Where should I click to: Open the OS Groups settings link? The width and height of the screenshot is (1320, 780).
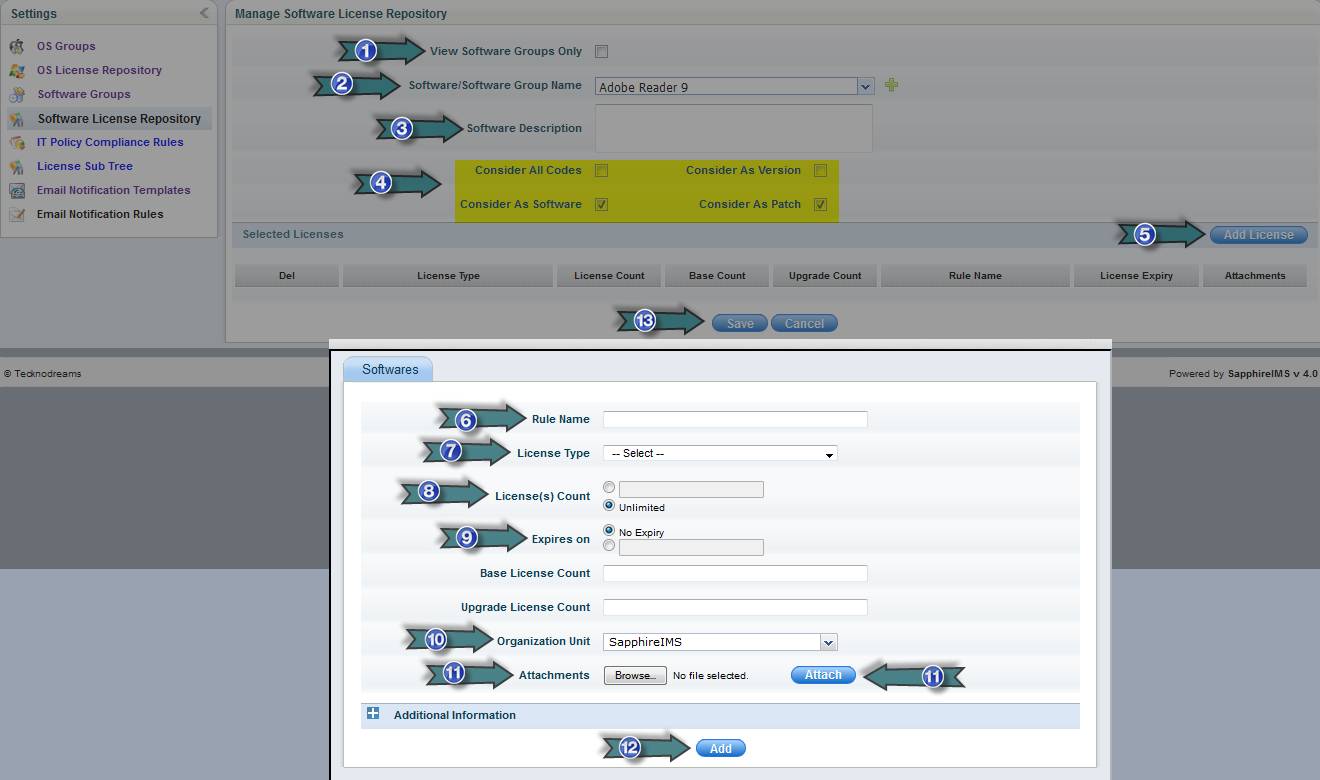coord(66,46)
